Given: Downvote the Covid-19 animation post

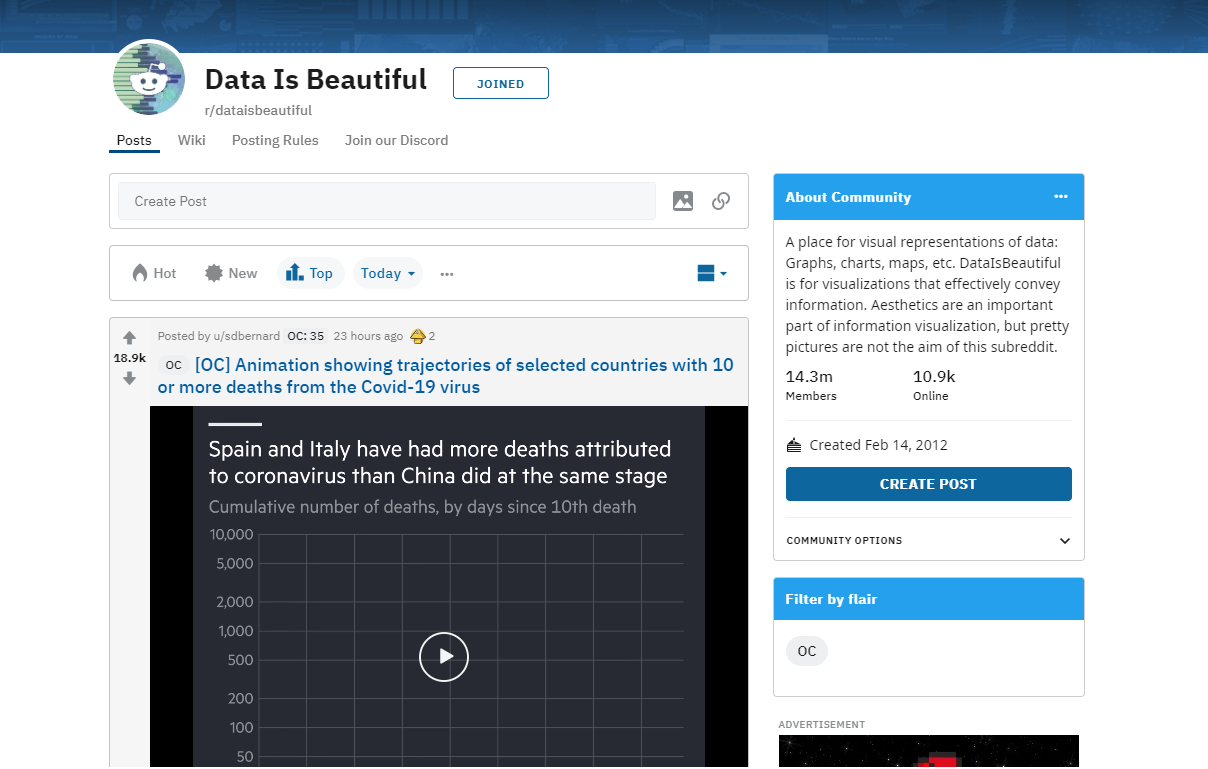Looking at the screenshot, I should (129, 378).
